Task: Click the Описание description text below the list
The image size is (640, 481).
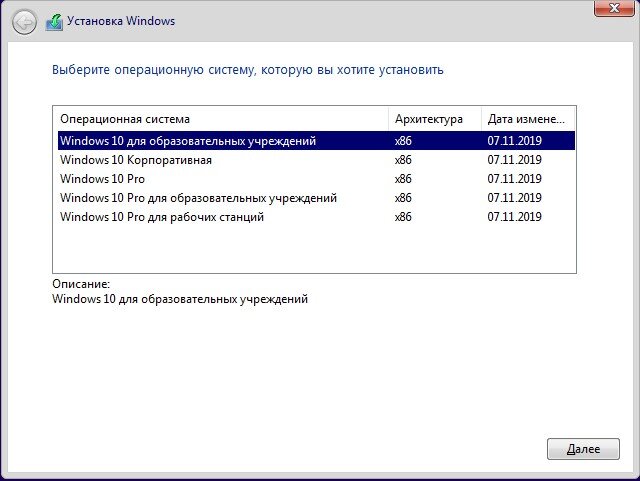Action: 180,299
